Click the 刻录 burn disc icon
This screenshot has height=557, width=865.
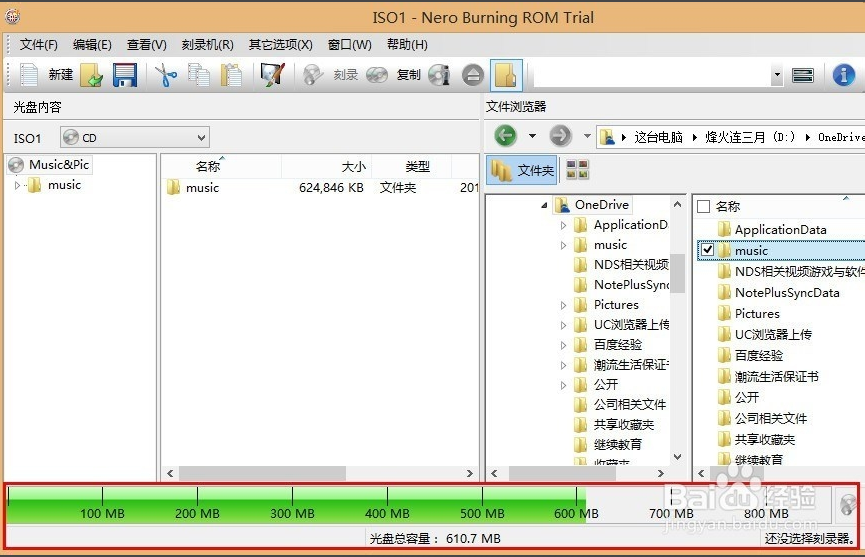click(x=313, y=74)
